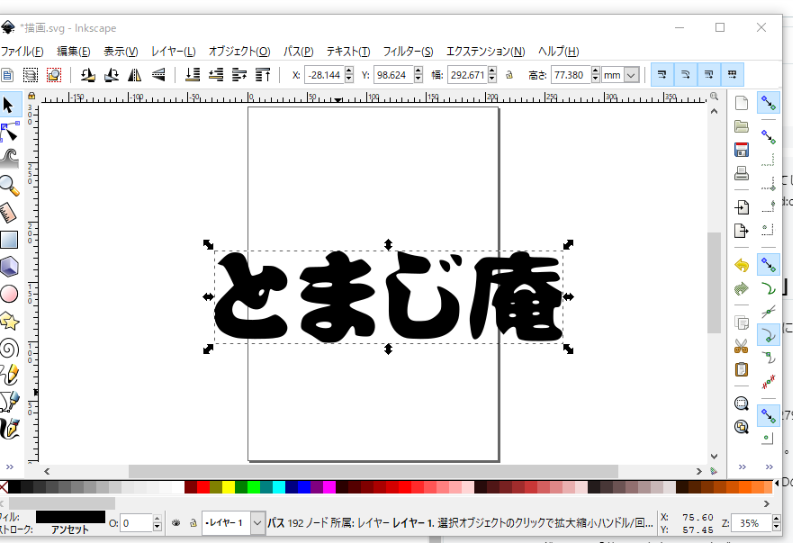Open the 編集(E) menu

tap(73, 51)
